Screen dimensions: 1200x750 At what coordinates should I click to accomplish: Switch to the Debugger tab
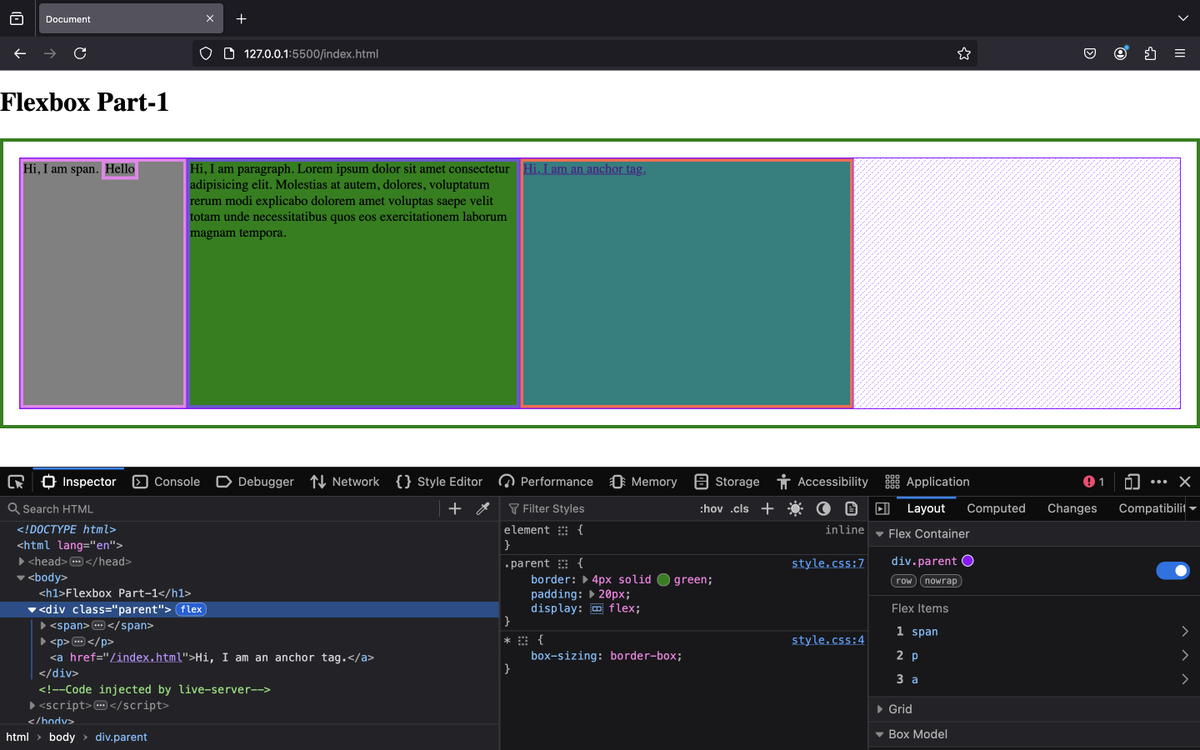click(255, 482)
